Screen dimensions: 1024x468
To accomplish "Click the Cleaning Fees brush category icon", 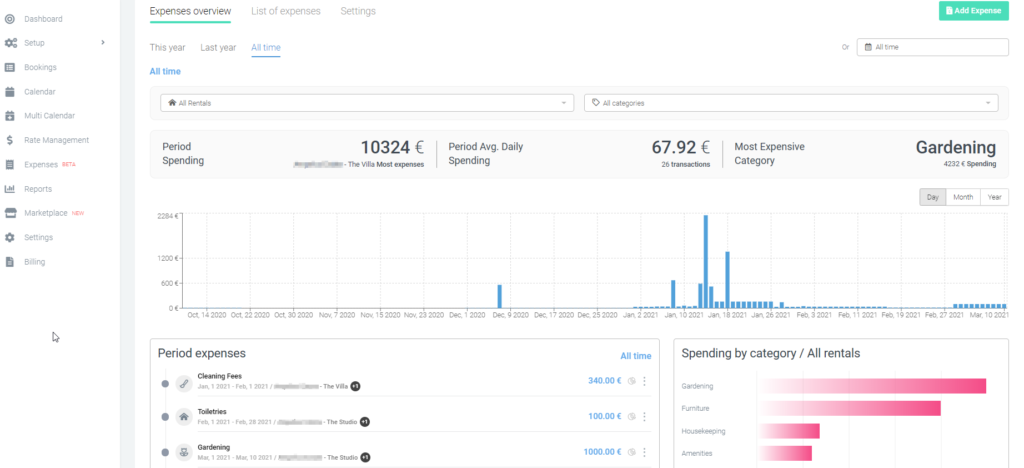I will tap(184, 383).
